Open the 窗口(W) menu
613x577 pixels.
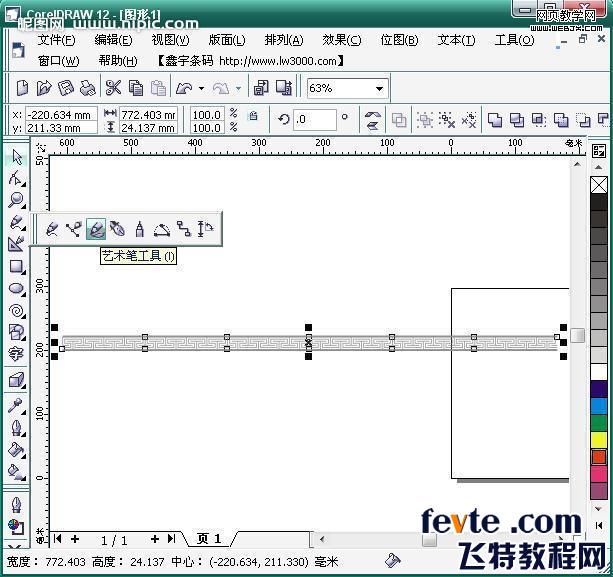[59, 61]
